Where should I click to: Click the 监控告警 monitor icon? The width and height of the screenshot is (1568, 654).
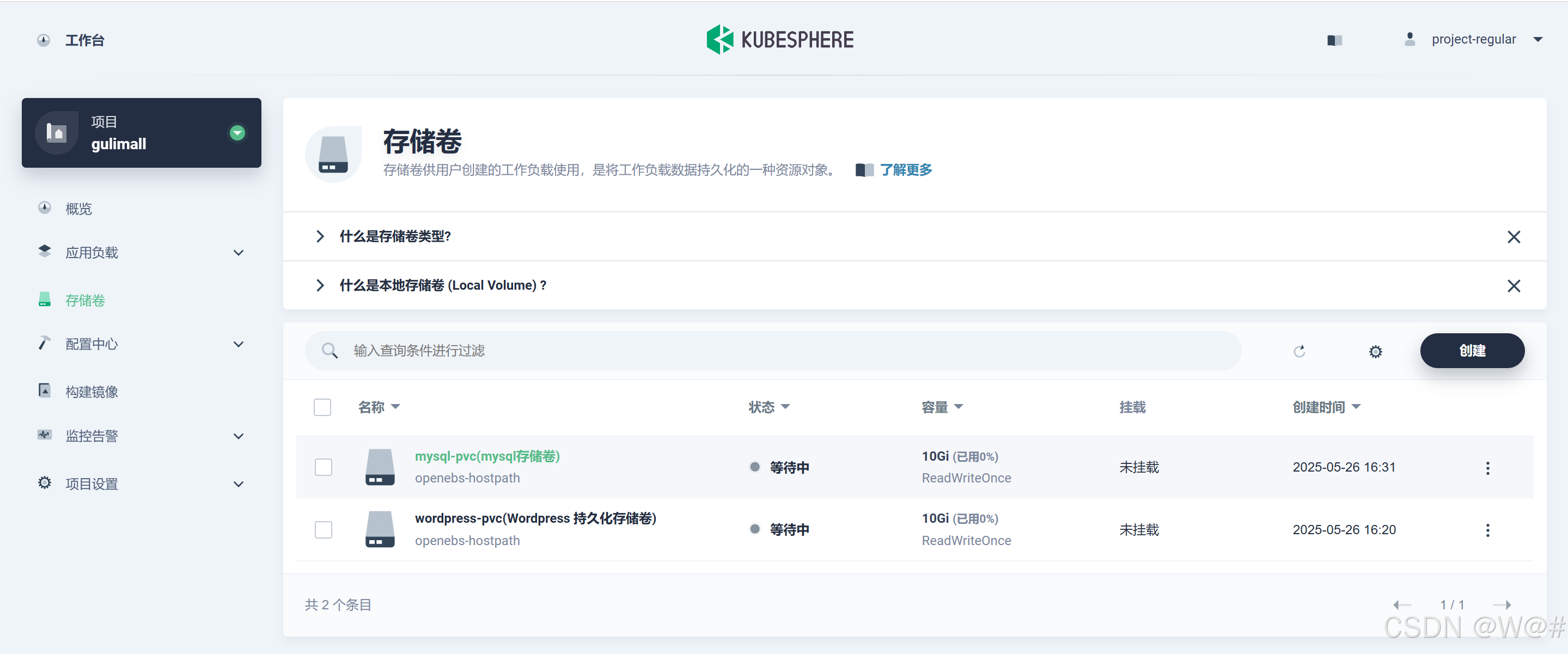coord(45,435)
